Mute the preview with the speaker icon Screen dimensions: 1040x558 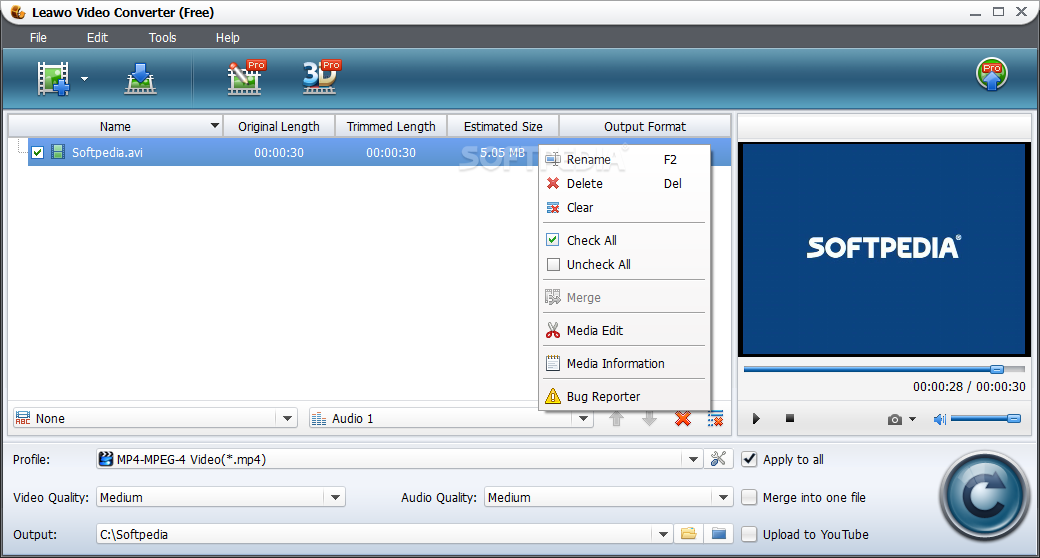(x=939, y=419)
